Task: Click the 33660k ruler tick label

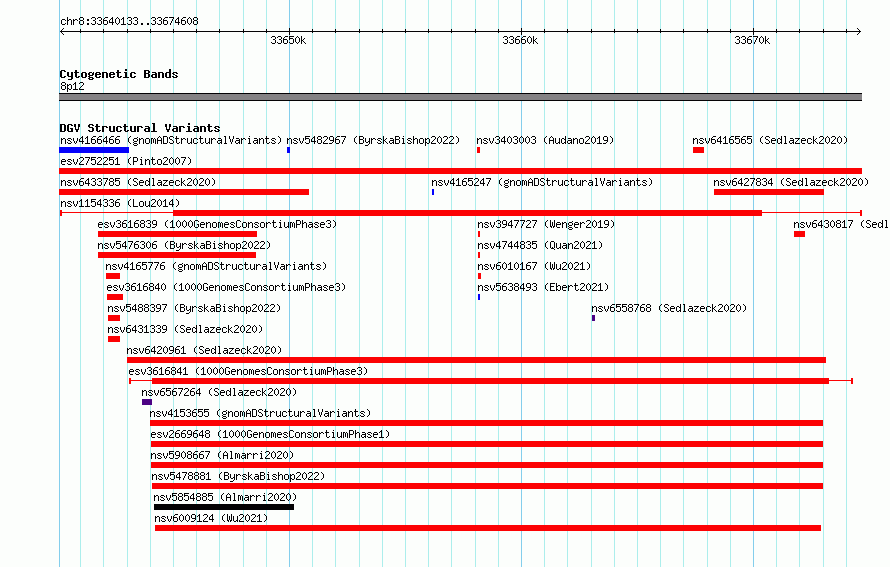Action: click(x=520, y=40)
